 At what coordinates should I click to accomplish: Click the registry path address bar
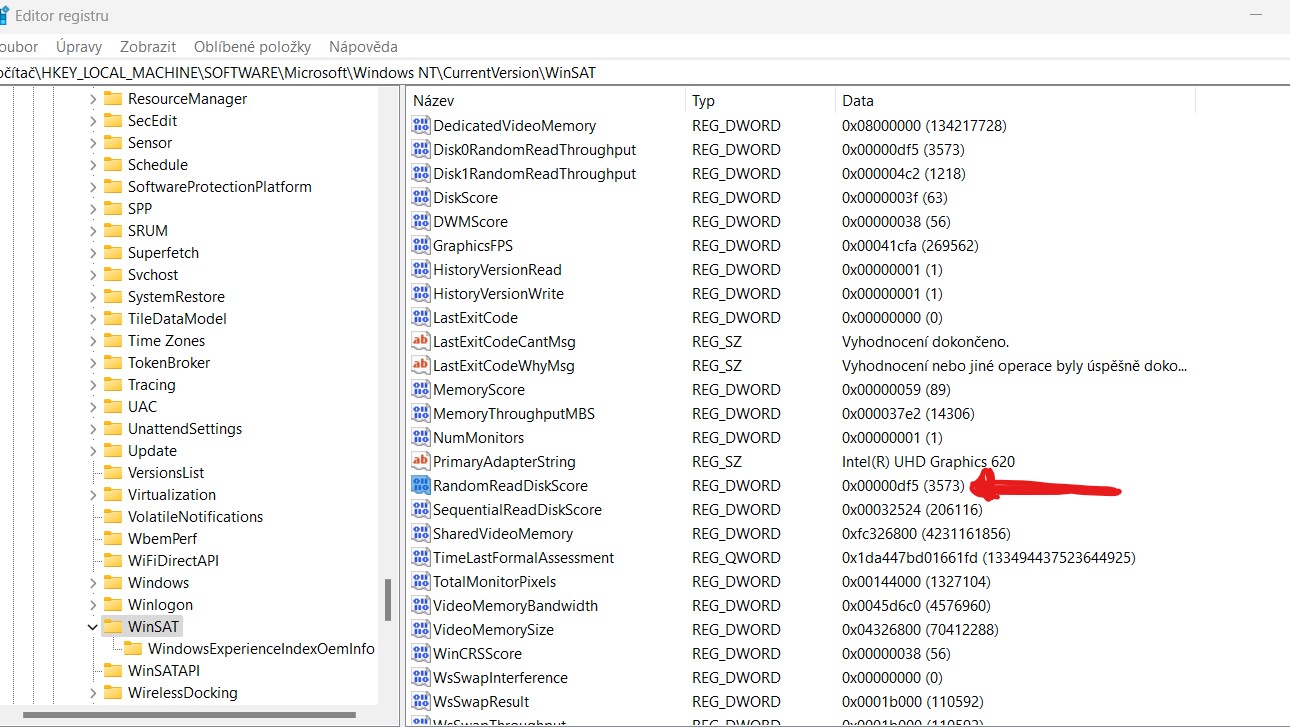pos(645,72)
